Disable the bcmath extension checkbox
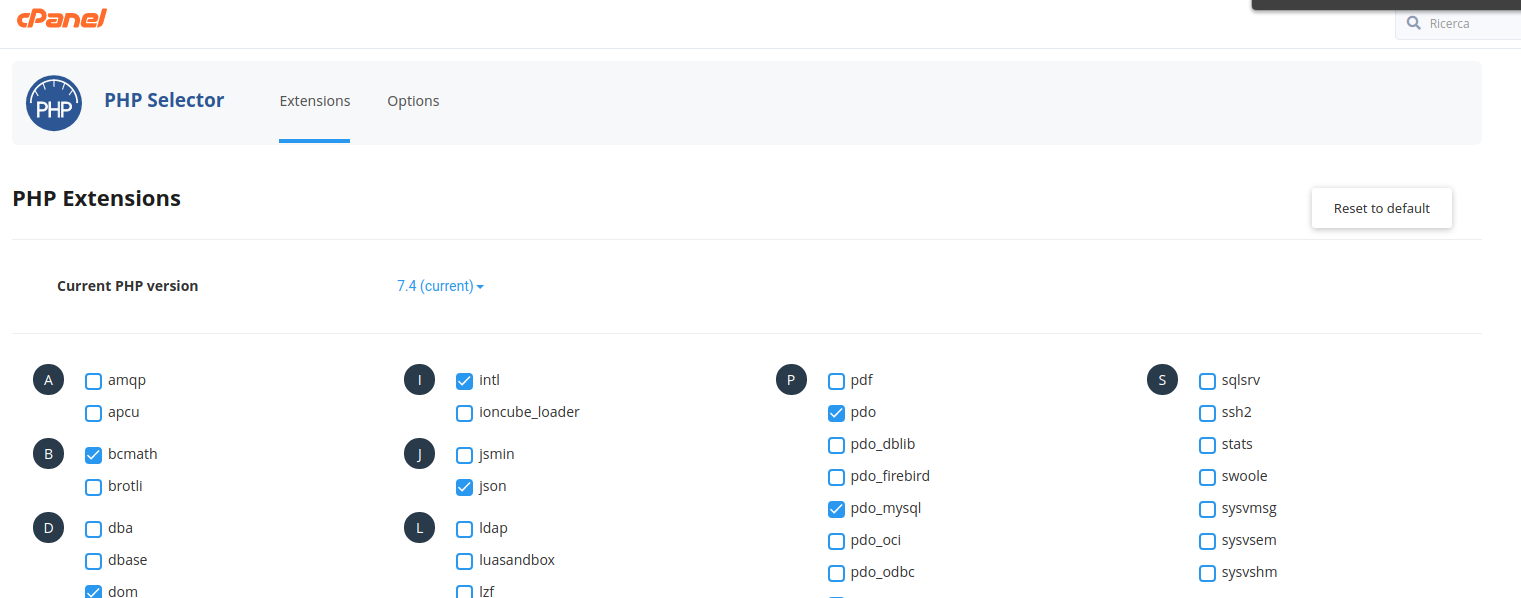This screenshot has width=1521, height=598. (x=94, y=455)
